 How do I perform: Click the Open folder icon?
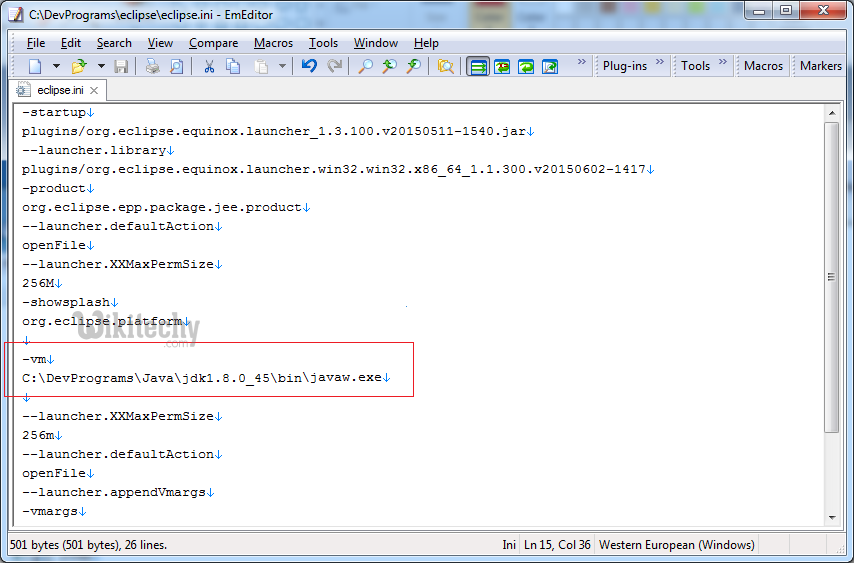coord(78,66)
